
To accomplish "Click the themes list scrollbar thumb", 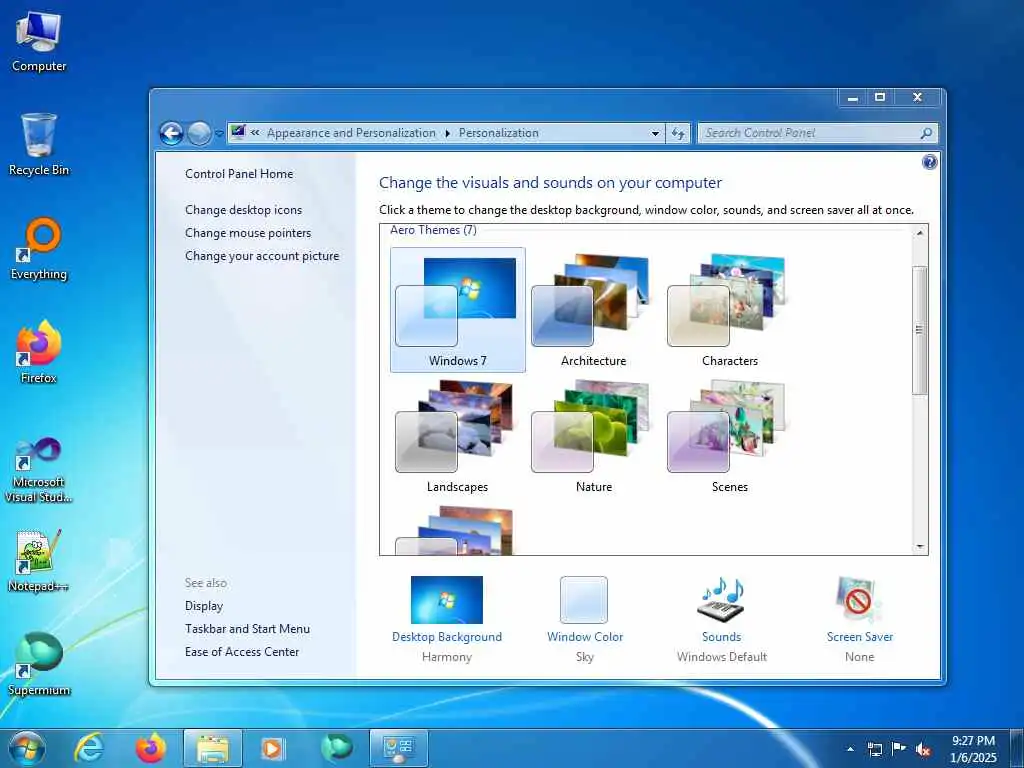I will 920,330.
